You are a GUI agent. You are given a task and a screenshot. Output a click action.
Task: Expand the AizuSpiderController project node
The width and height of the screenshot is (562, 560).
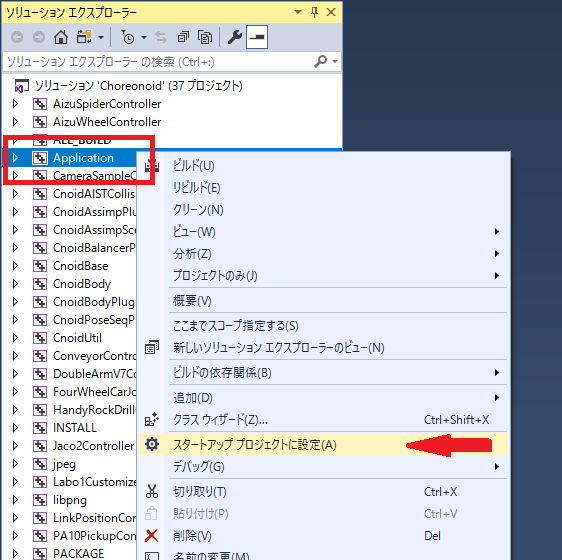15,104
